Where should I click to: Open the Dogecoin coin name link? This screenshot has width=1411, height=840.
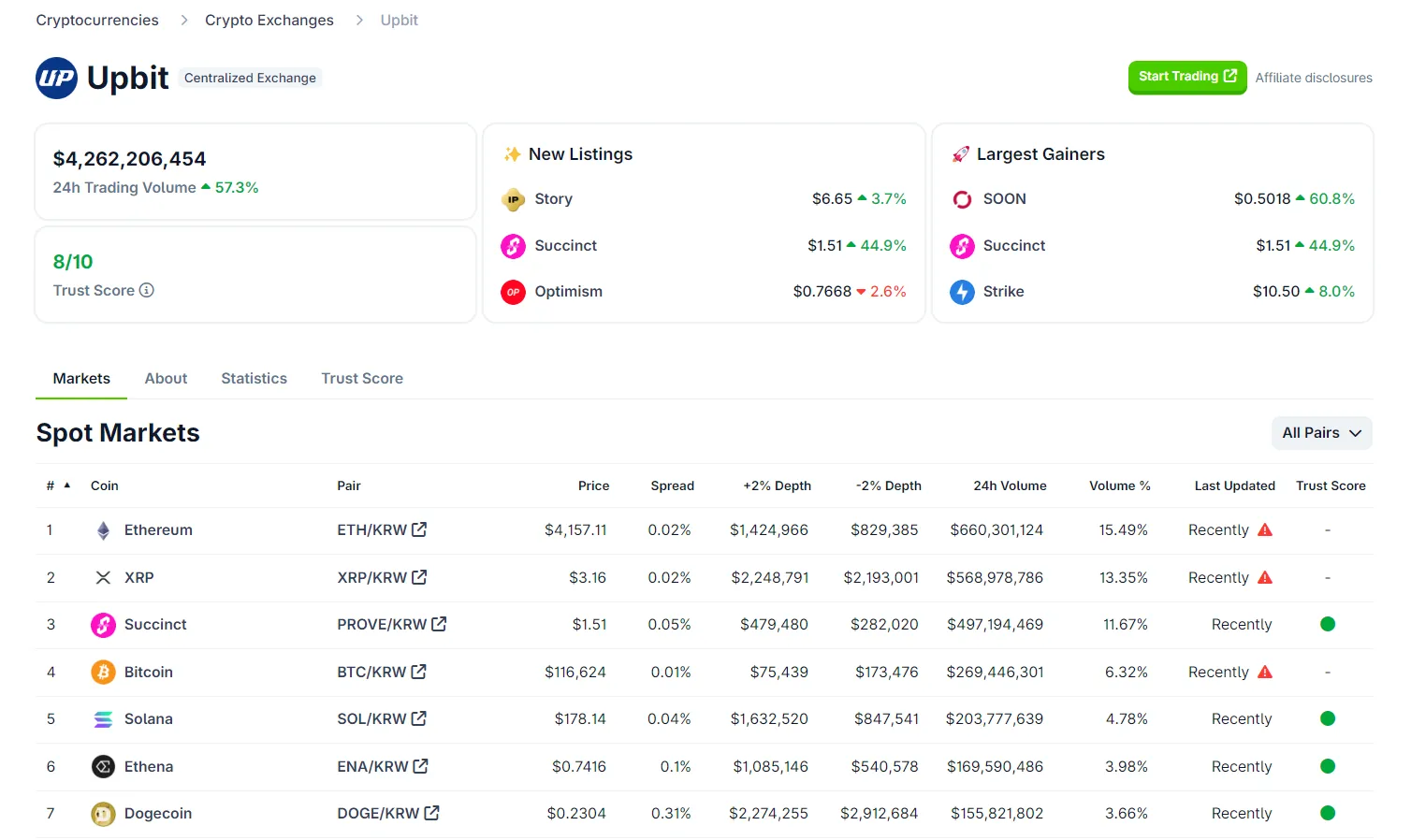[x=158, y=814]
